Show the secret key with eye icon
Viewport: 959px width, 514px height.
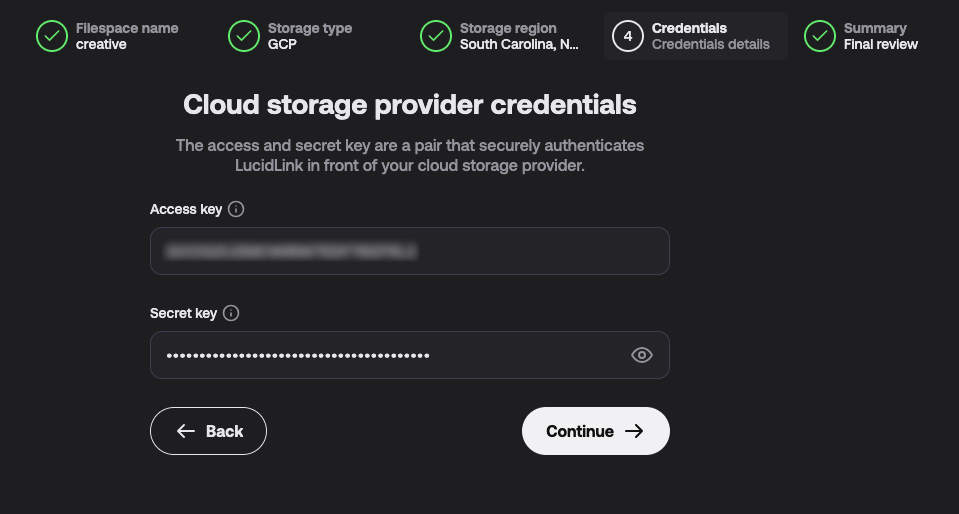pyautogui.click(x=642, y=355)
